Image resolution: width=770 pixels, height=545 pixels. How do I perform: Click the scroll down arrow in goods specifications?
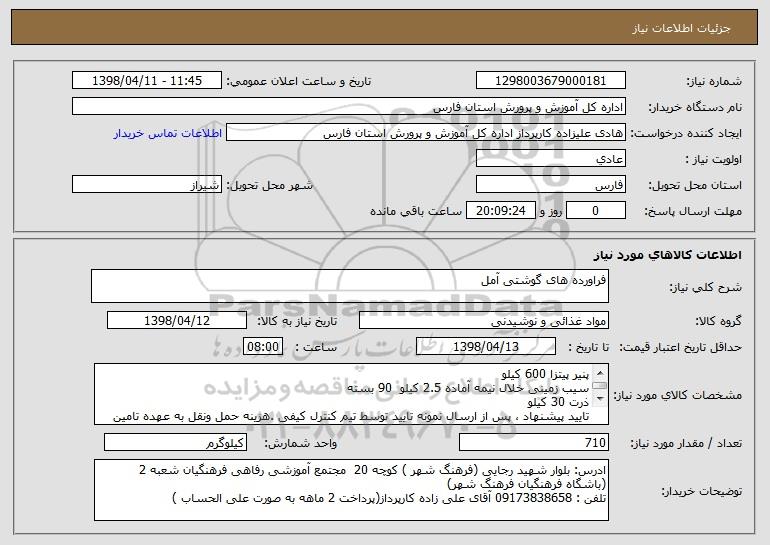pyautogui.click(x=600, y=400)
